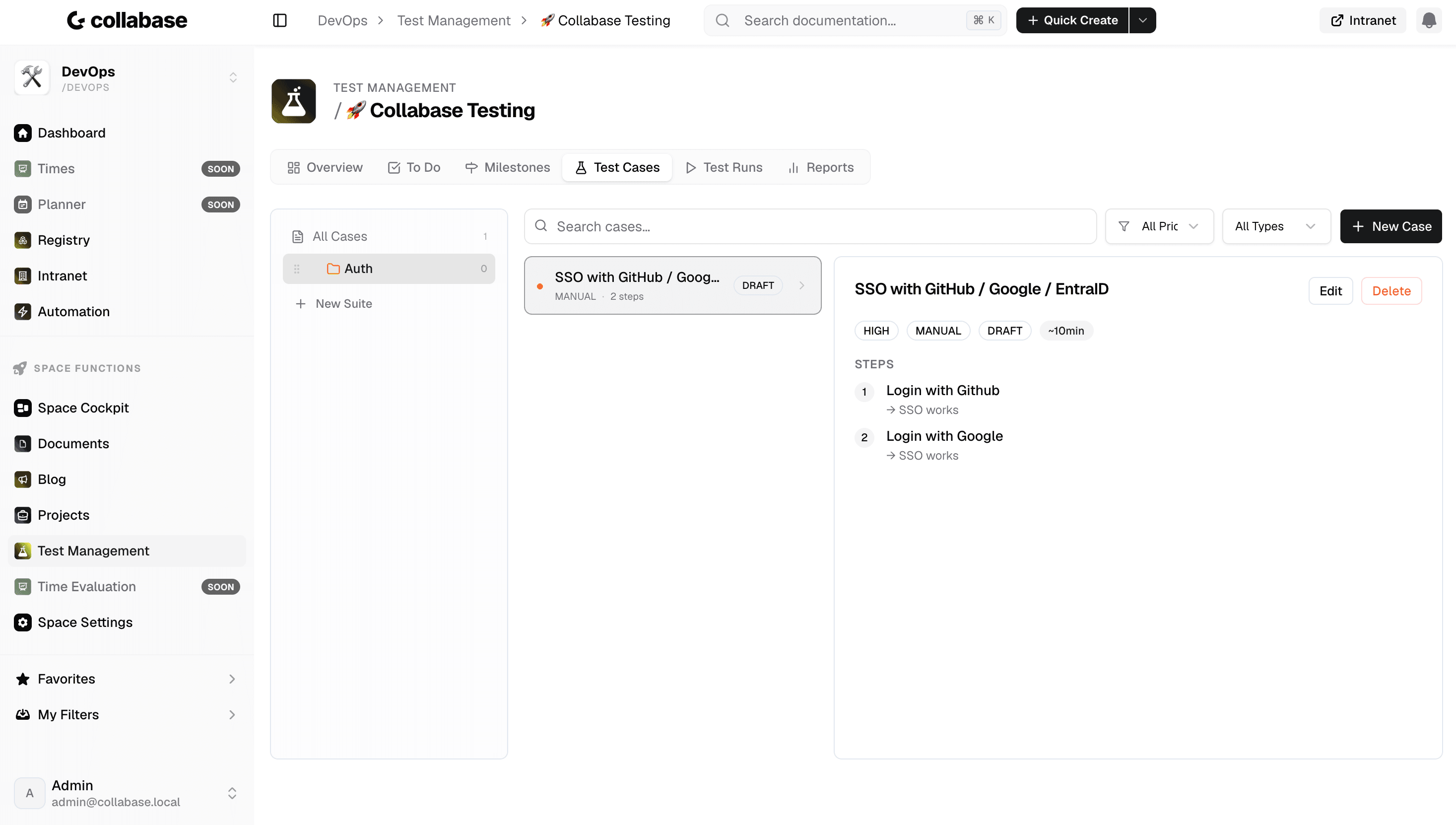Screen dimensions: 1456x825
Task: Open the notifications bell
Action: tap(1428, 20)
